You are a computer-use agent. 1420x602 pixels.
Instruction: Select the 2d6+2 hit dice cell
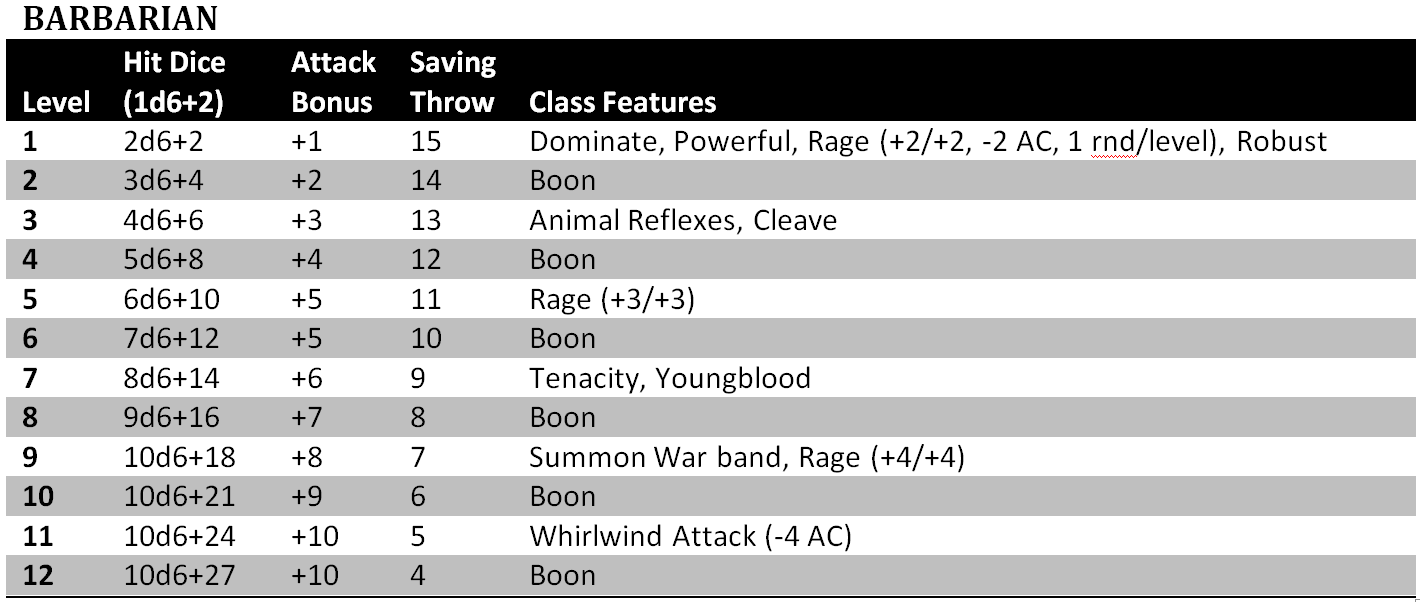pyautogui.click(x=164, y=142)
